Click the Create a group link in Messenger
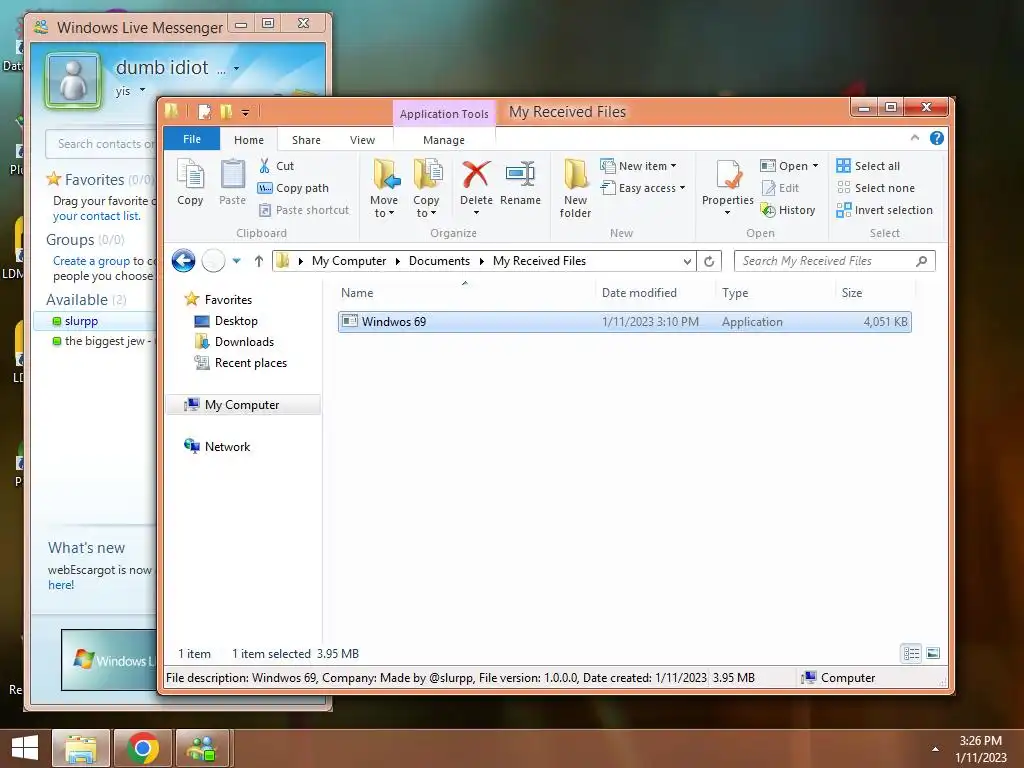The image size is (1024, 768). [91, 261]
